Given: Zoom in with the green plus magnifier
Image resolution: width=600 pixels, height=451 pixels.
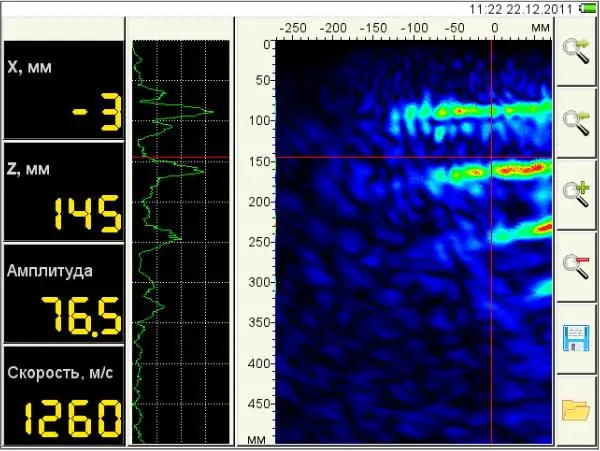Looking at the screenshot, I should (x=576, y=194).
